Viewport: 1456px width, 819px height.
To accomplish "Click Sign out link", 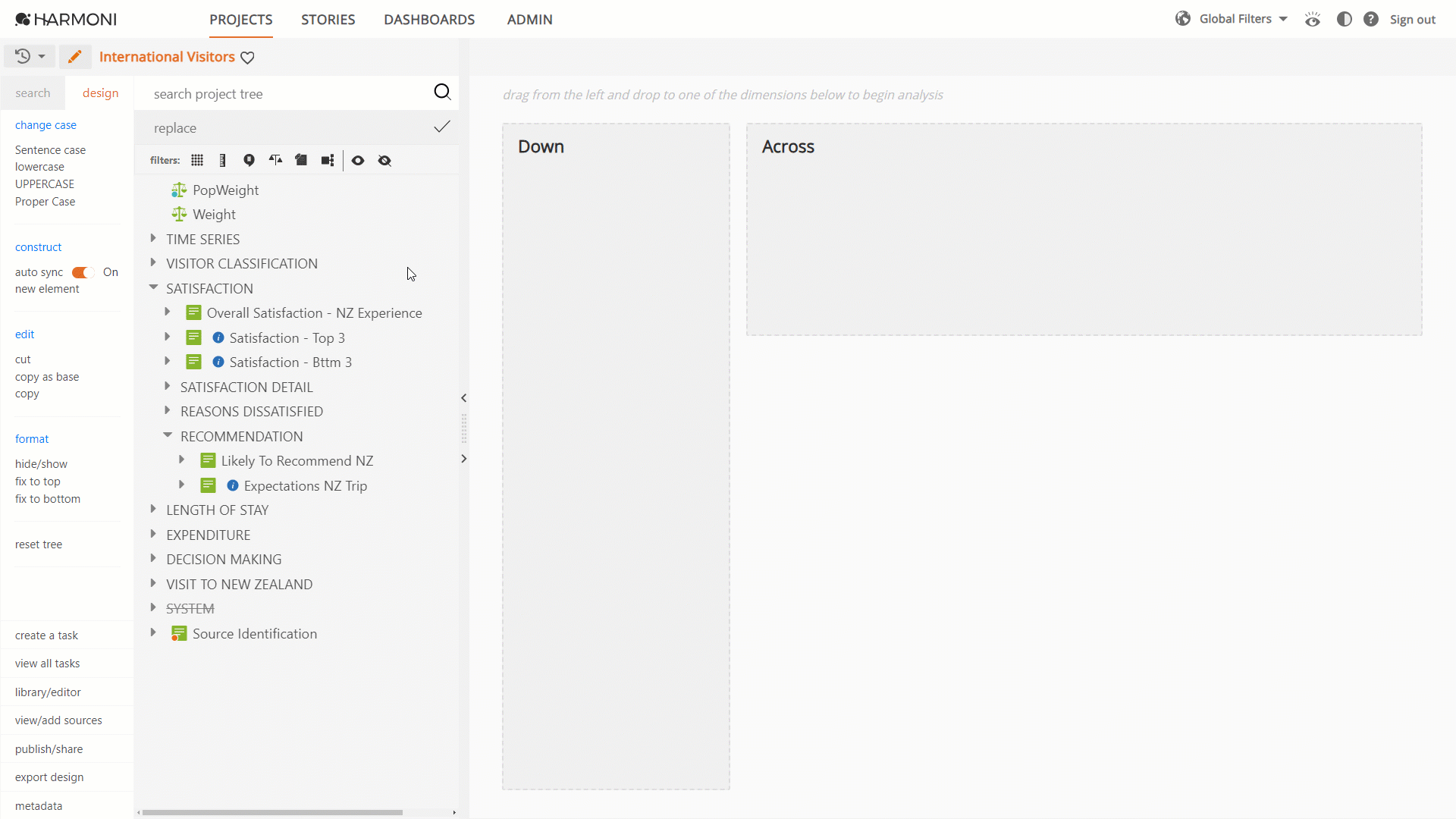I will tap(1412, 20).
